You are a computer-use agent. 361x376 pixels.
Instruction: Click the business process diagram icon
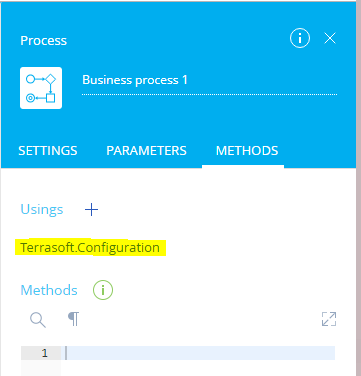click(41, 88)
